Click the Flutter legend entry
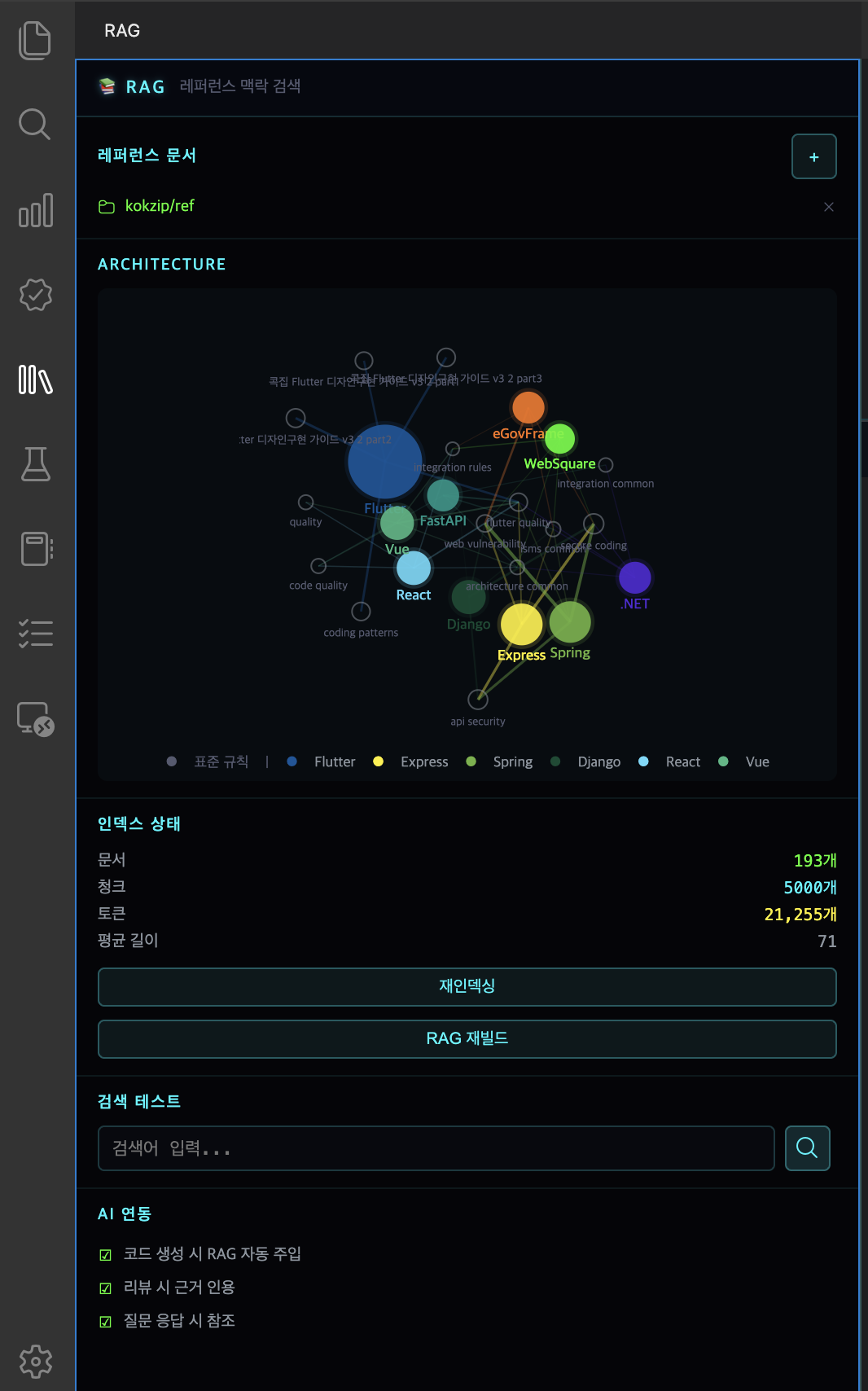 [x=322, y=761]
